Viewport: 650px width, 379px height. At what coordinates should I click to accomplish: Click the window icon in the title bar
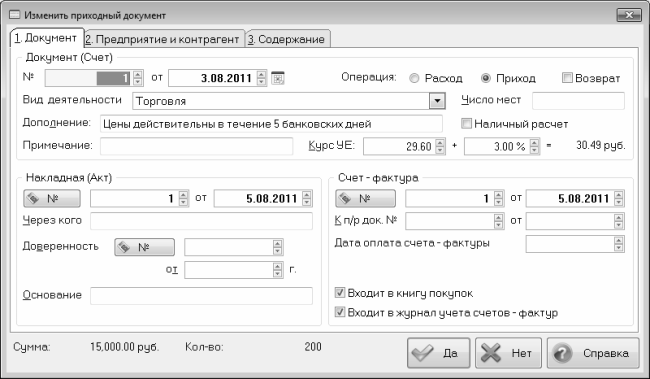(15, 15)
